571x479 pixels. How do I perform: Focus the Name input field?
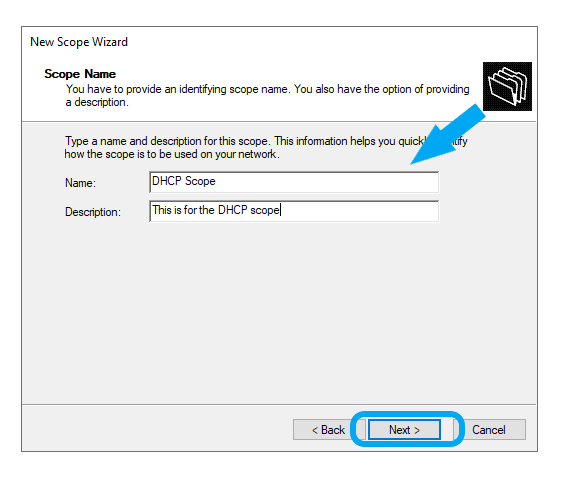click(294, 182)
